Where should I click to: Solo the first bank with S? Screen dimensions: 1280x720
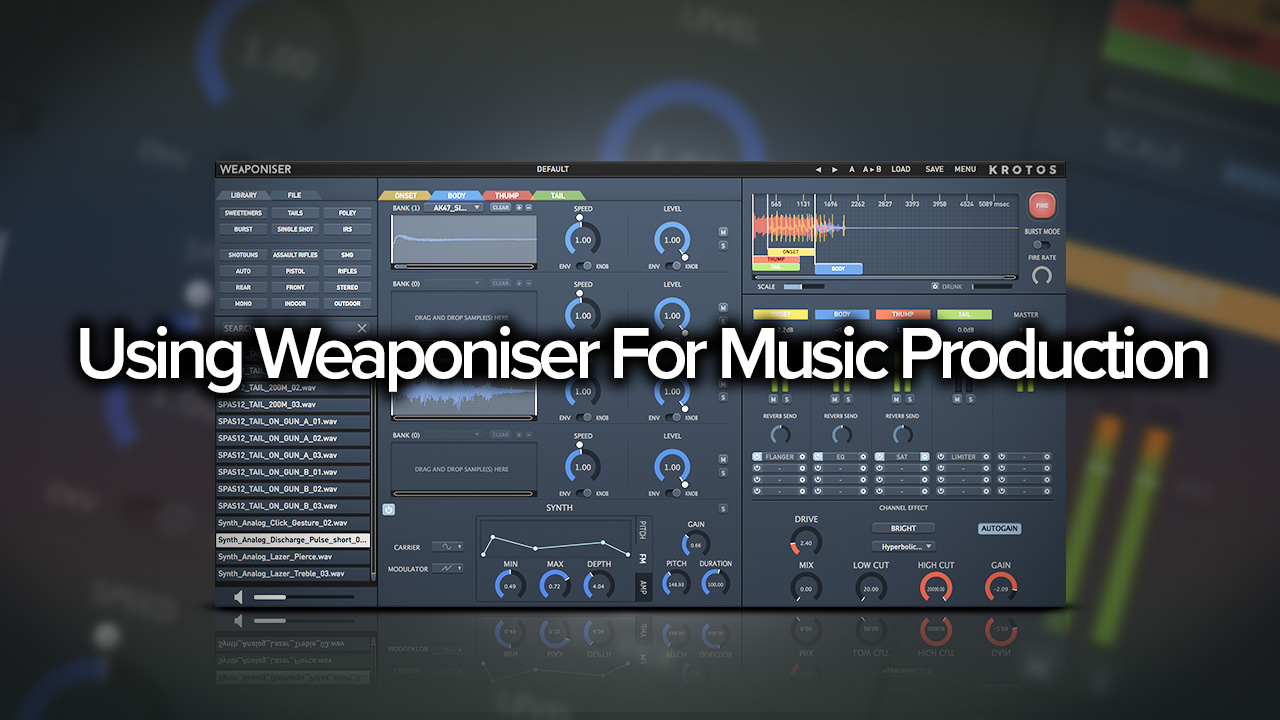click(723, 245)
